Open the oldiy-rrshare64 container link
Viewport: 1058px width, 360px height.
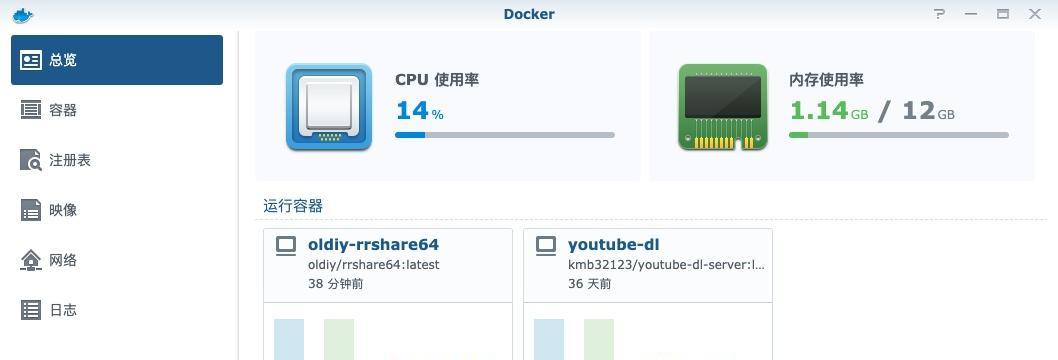click(x=373, y=244)
